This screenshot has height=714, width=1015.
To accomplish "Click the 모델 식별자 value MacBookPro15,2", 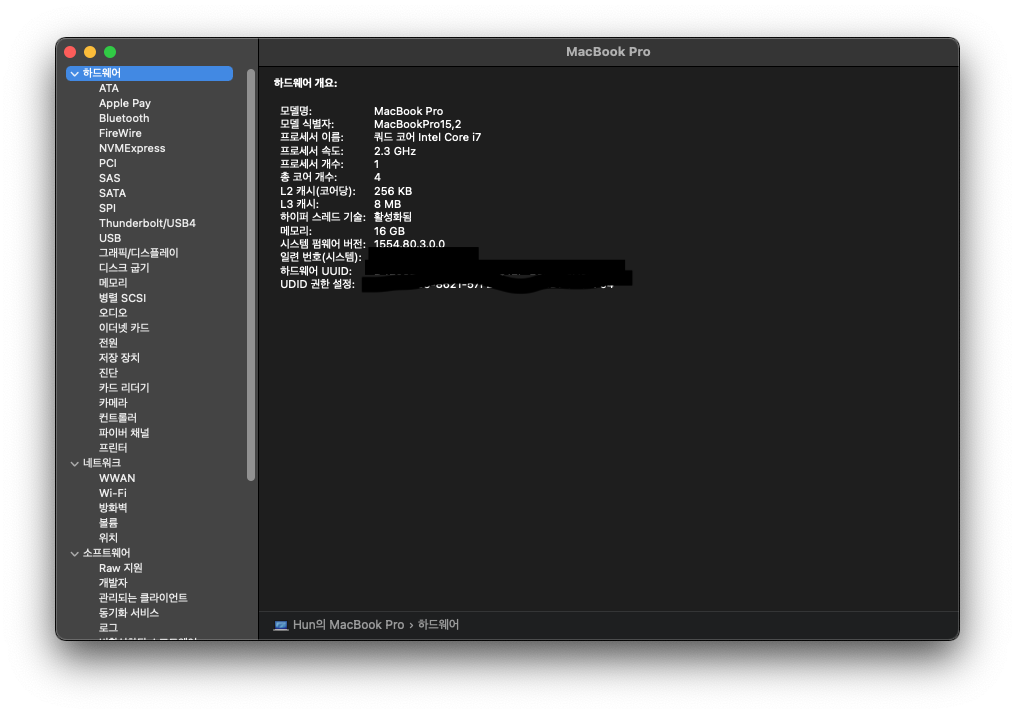I will (418, 124).
